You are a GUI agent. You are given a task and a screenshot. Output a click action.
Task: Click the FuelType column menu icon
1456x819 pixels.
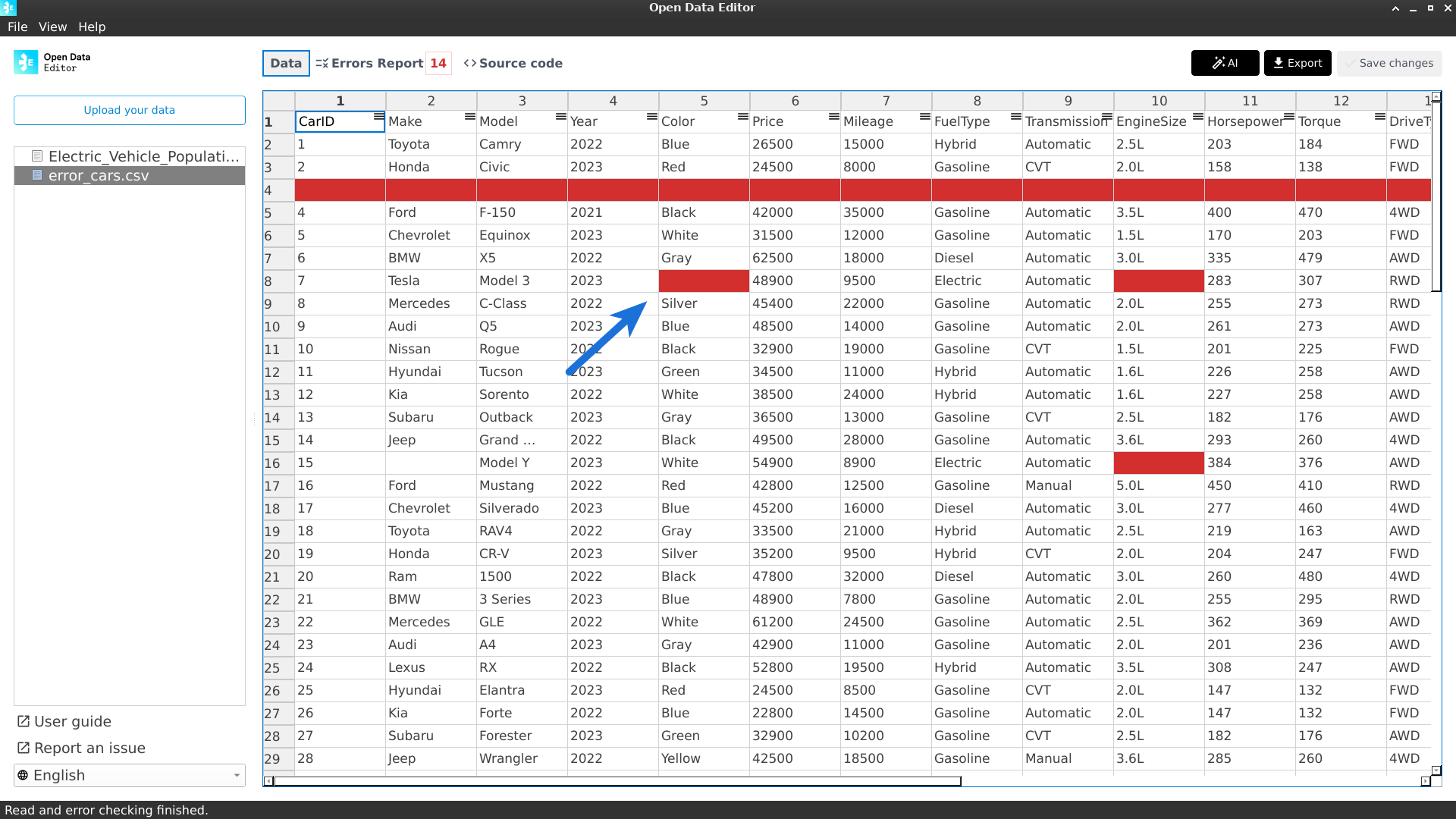pos(1015,117)
